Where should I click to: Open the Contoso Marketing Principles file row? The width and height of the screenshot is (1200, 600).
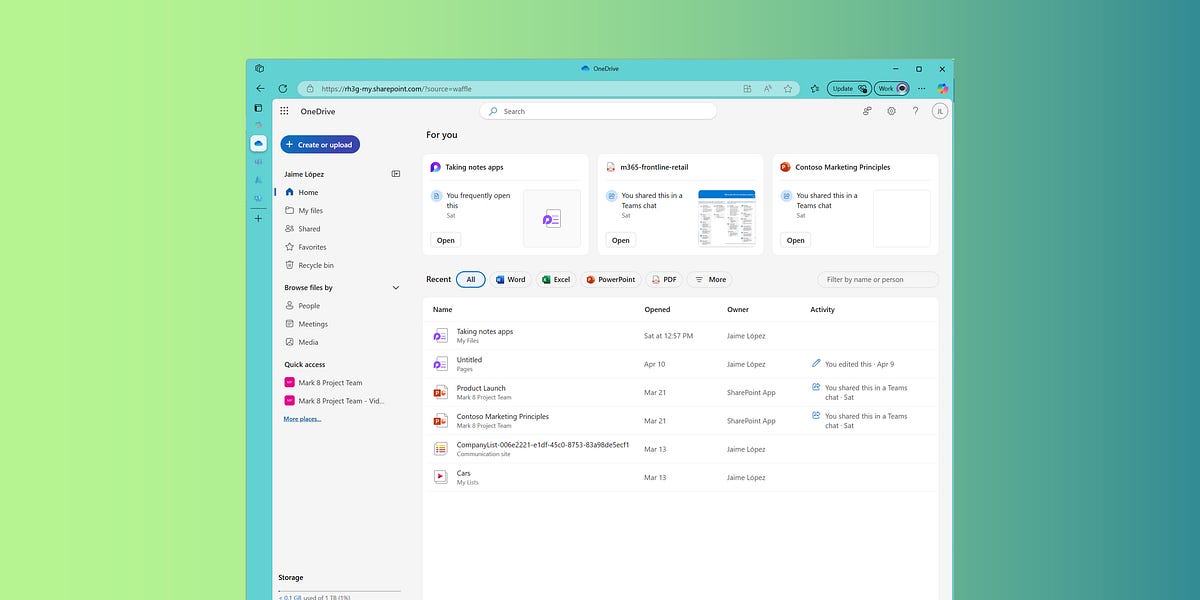click(680, 421)
